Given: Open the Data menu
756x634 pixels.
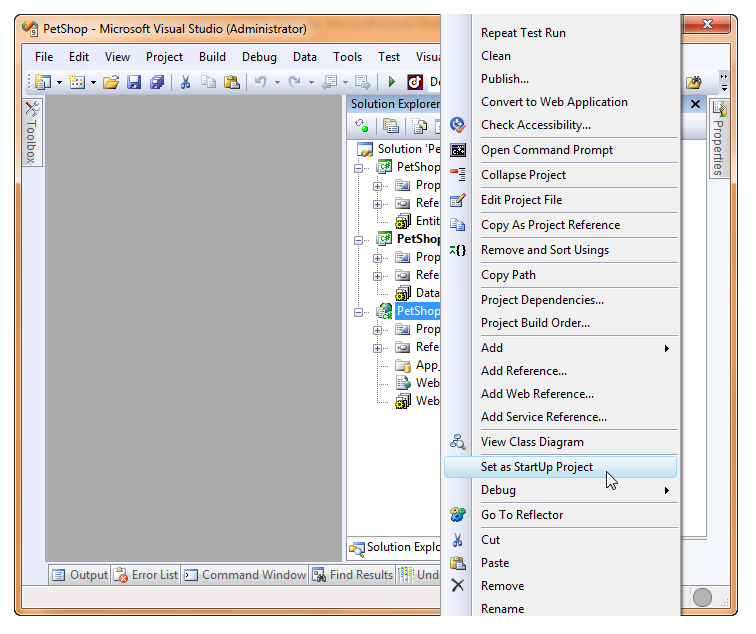Looking at the screenshot, I should pos(305,57).
